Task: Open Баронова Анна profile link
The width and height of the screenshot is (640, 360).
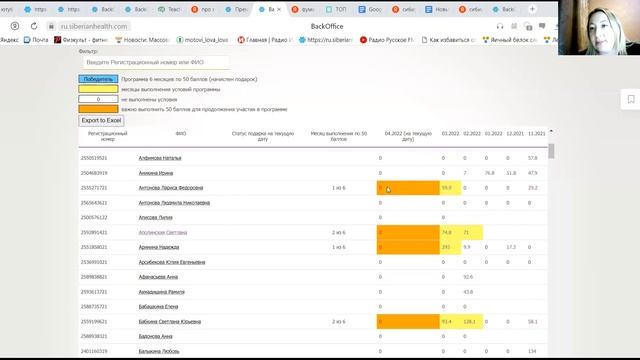Action: 156,336
